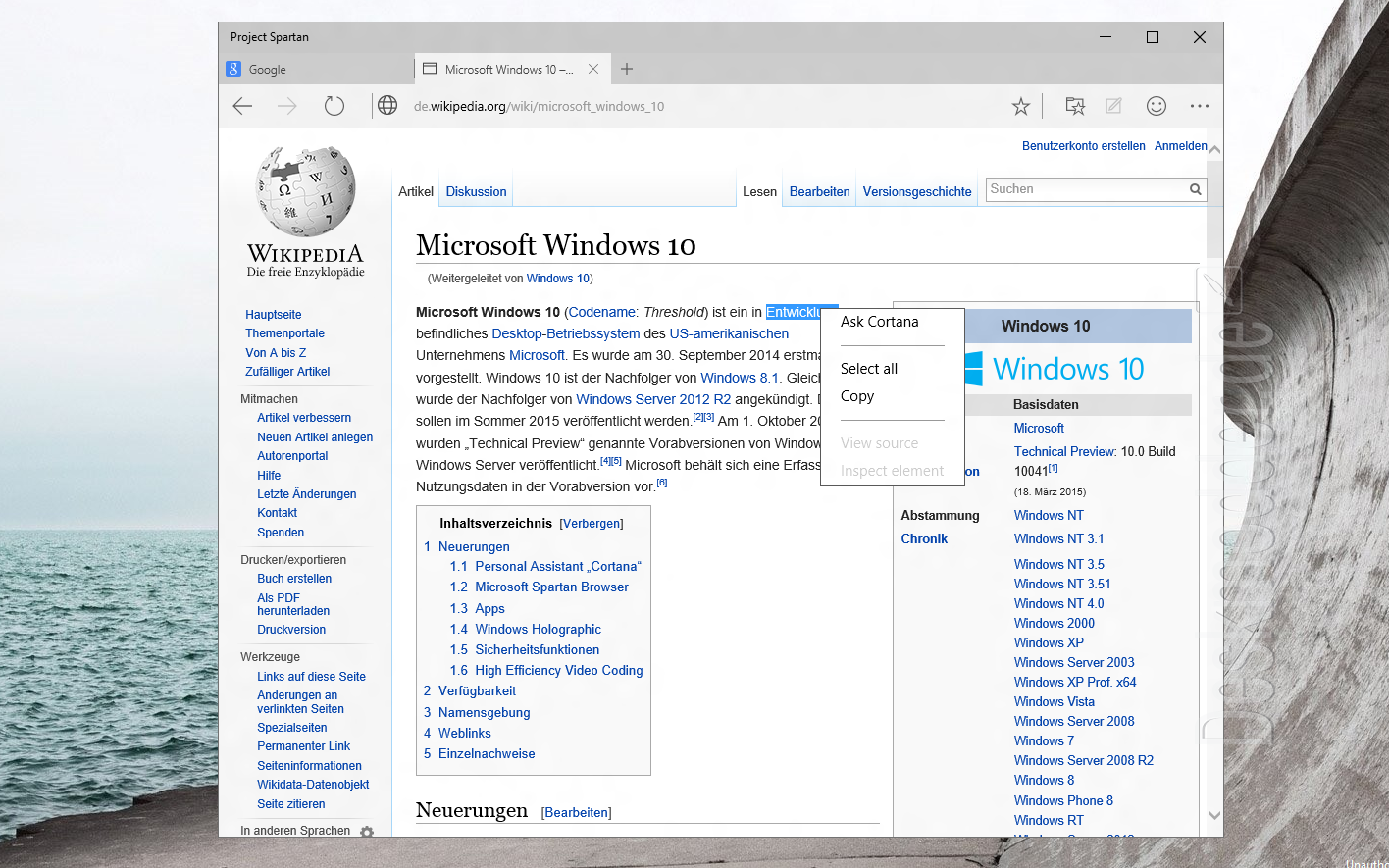
Task: Choose Copy in the context menu
Action: [x=857, y=396]
